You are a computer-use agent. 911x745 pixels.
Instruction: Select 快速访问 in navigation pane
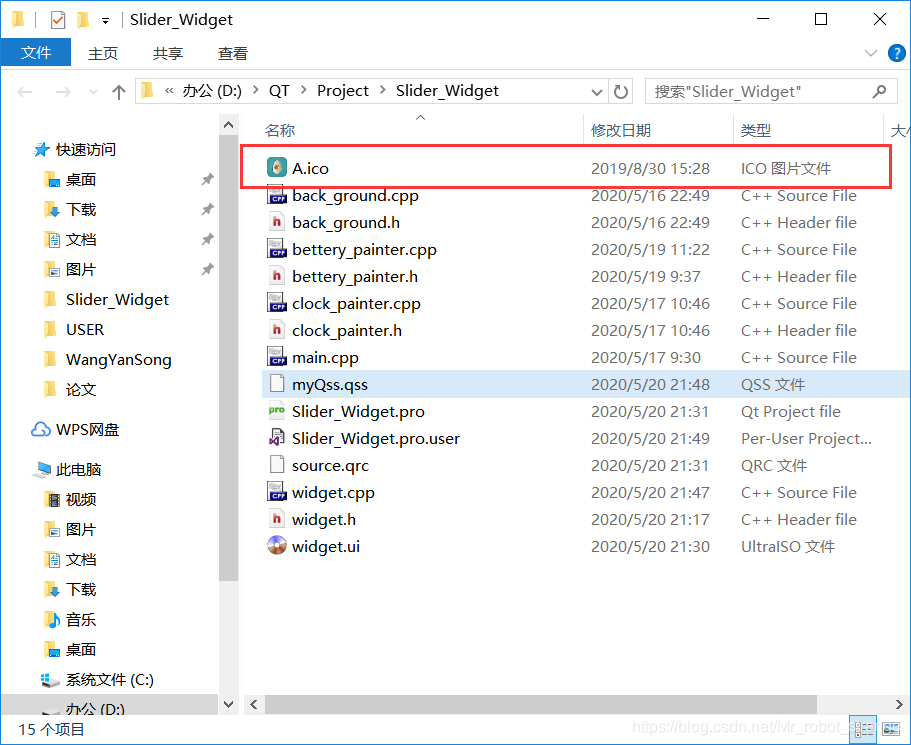(74, 149)
